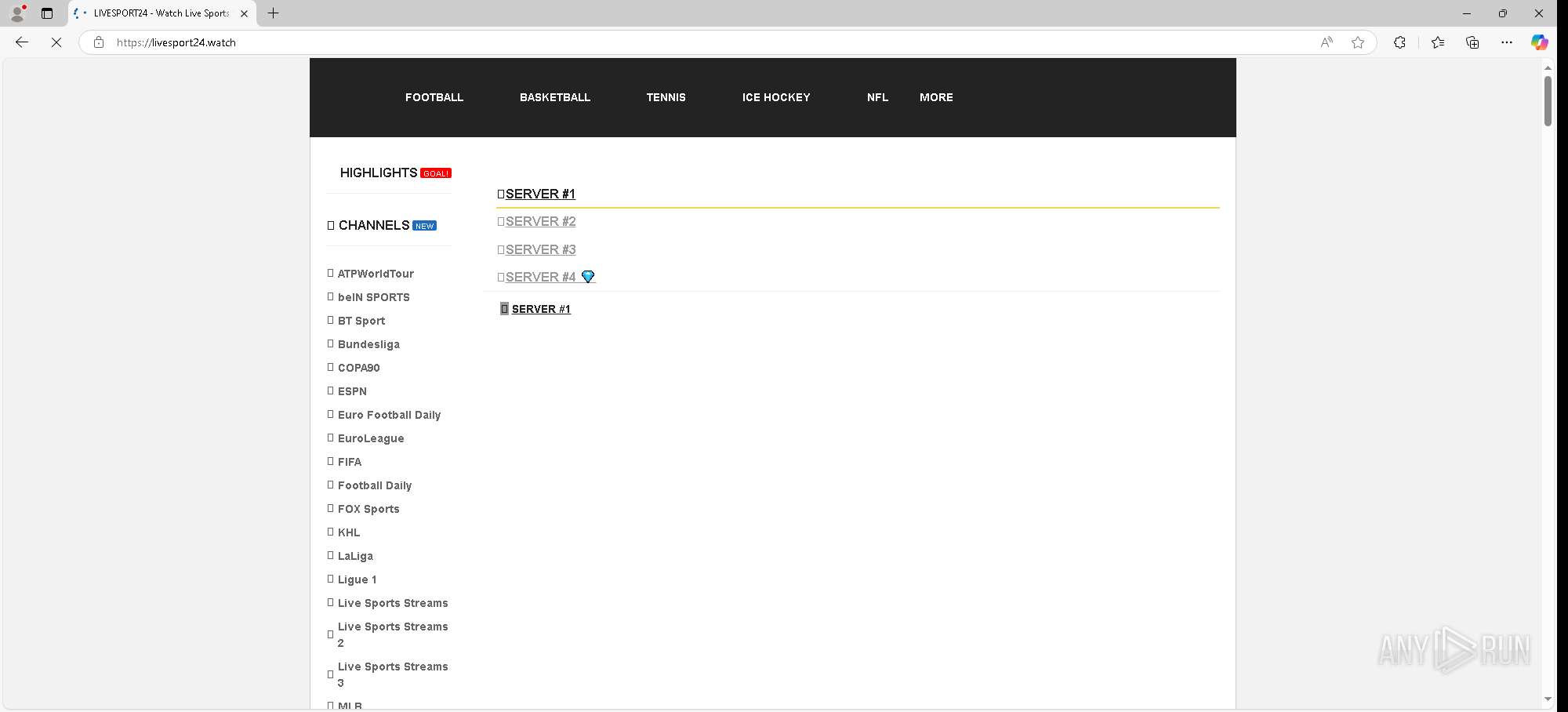
Task: Open the tab actions menu
Action: tap(47, 13)
